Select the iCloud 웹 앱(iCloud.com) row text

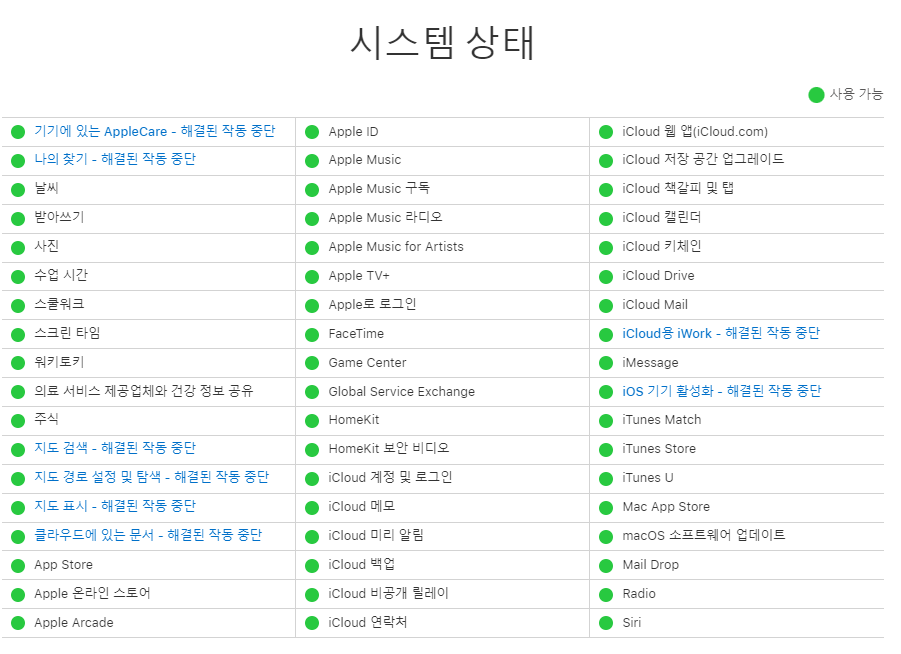695,132
